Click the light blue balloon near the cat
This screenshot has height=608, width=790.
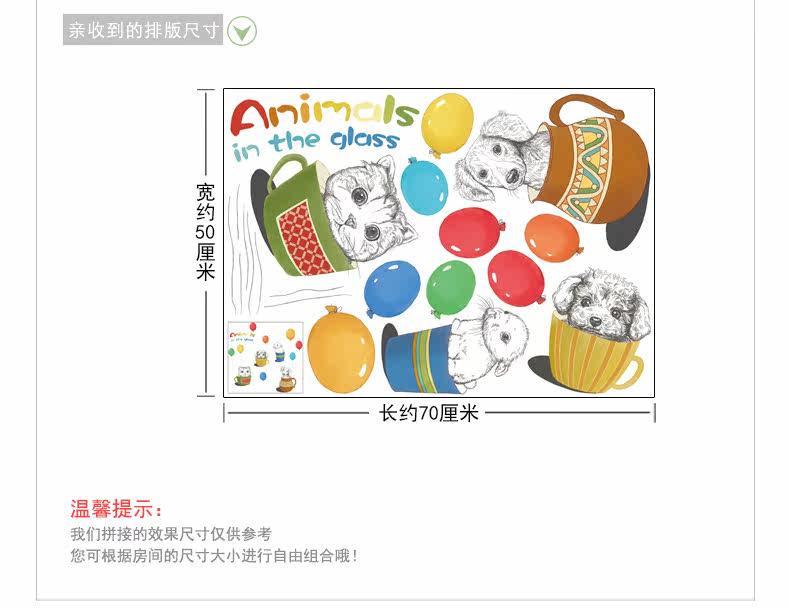(x=424, y=186)
